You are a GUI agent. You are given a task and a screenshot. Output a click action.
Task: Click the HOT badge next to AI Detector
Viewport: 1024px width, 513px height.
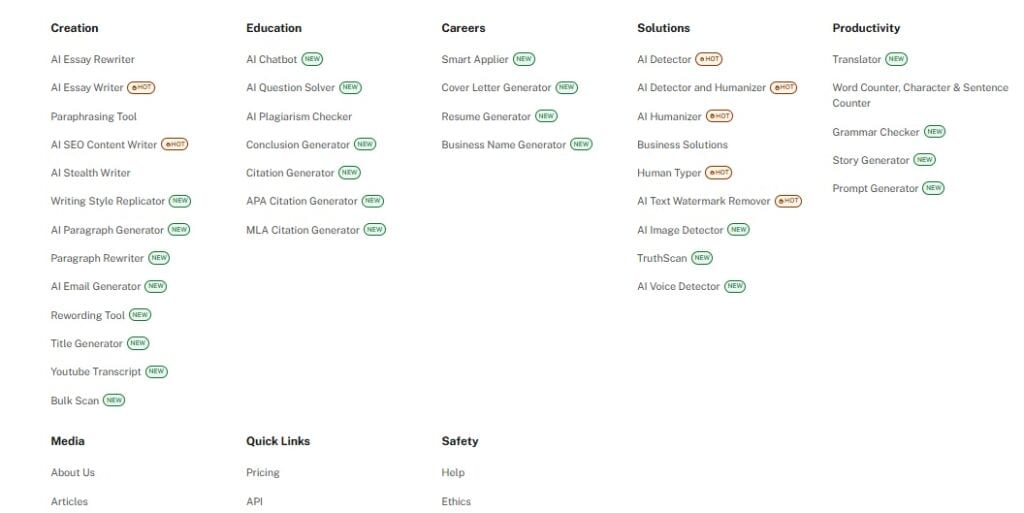(x=709, y=60)
